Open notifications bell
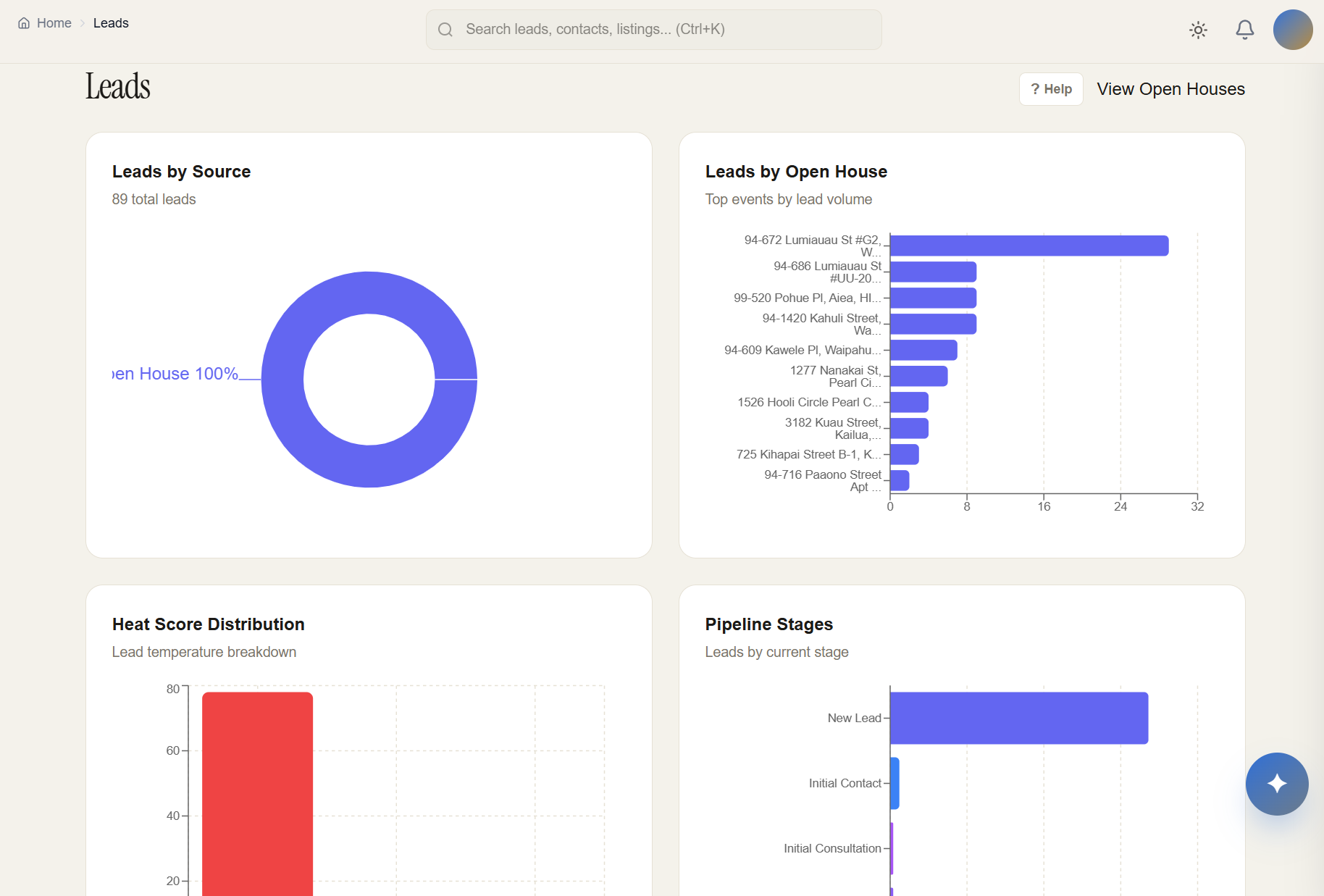1324x896 pixels. 1244,30
